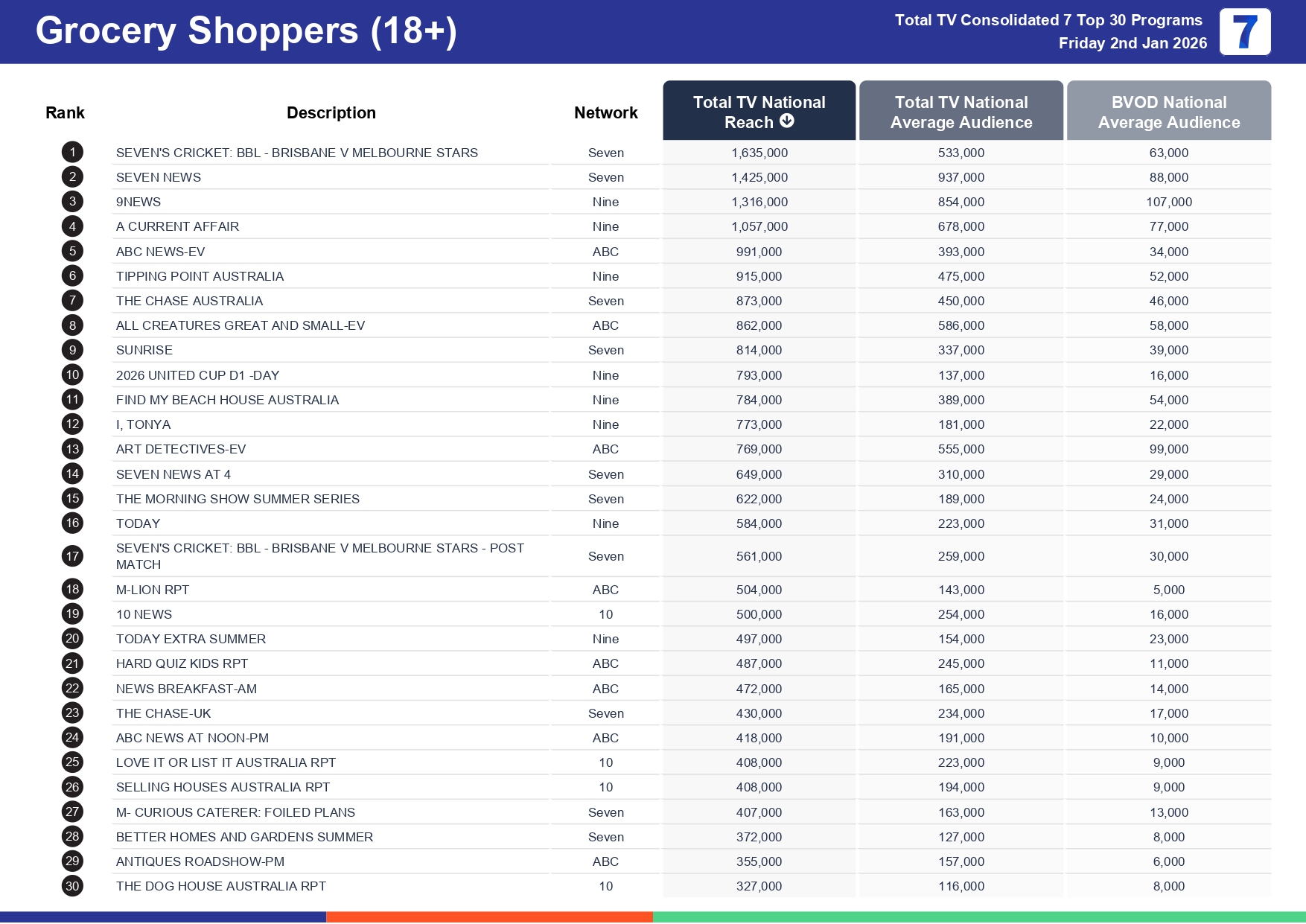Select Total TV National Average Audience header

pos(961,112)
